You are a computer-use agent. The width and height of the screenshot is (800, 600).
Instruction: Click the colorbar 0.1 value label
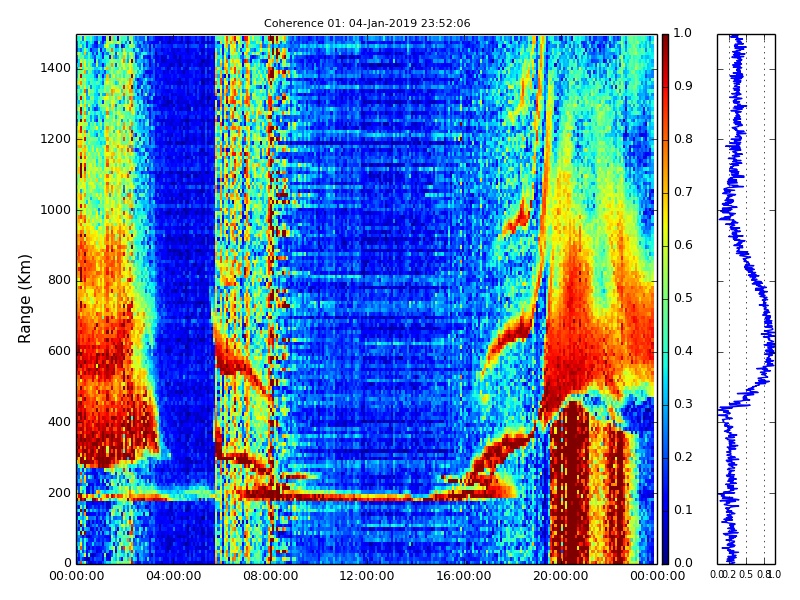coord(683,510)
